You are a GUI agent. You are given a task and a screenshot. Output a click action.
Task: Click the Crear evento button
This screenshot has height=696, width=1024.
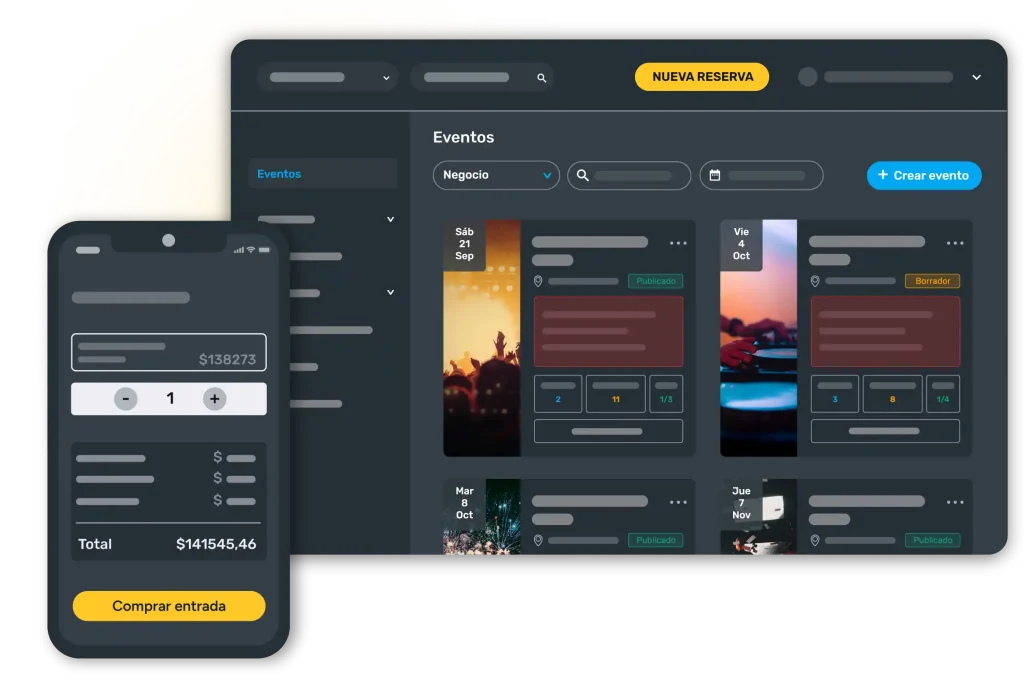(923, 175)
